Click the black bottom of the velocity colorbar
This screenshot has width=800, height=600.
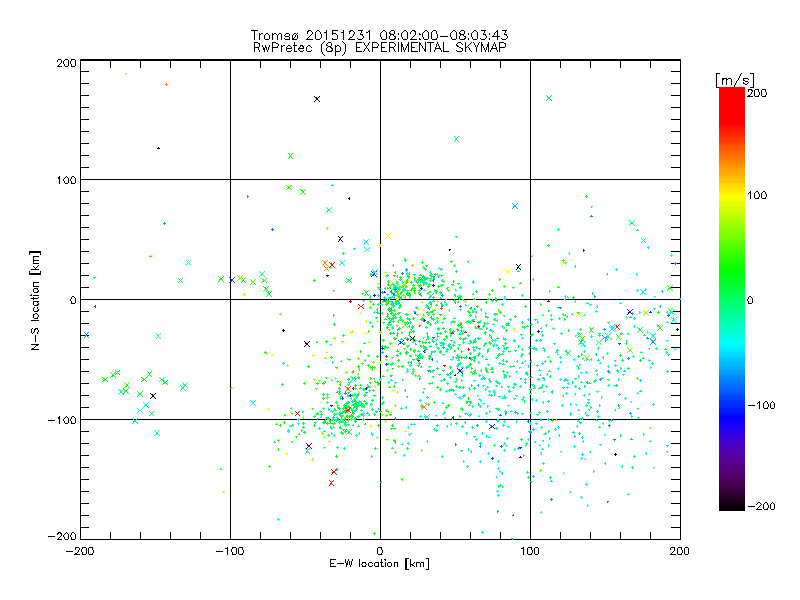[x=732, y=505]
